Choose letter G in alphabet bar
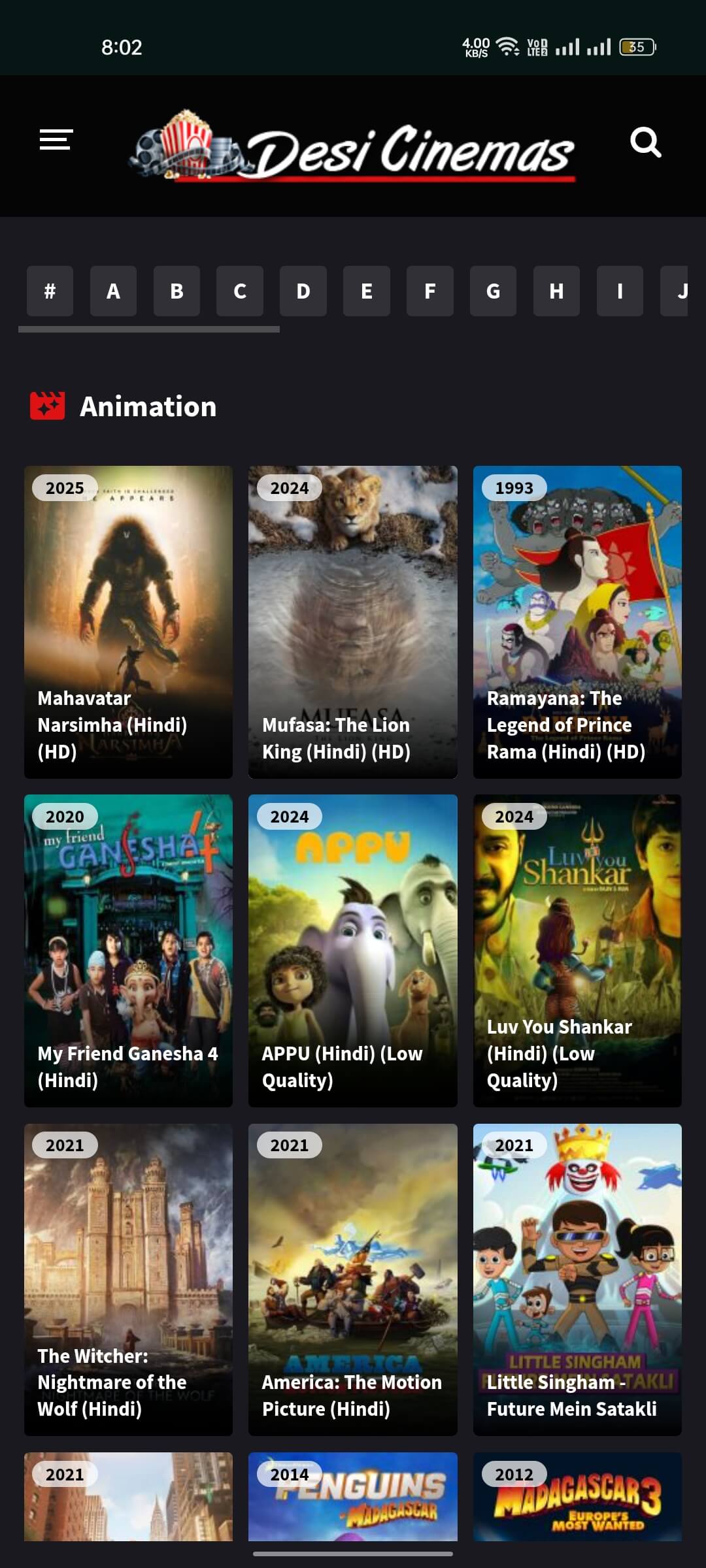Viewport: 706px width, 1568px height. click(493, 291)
